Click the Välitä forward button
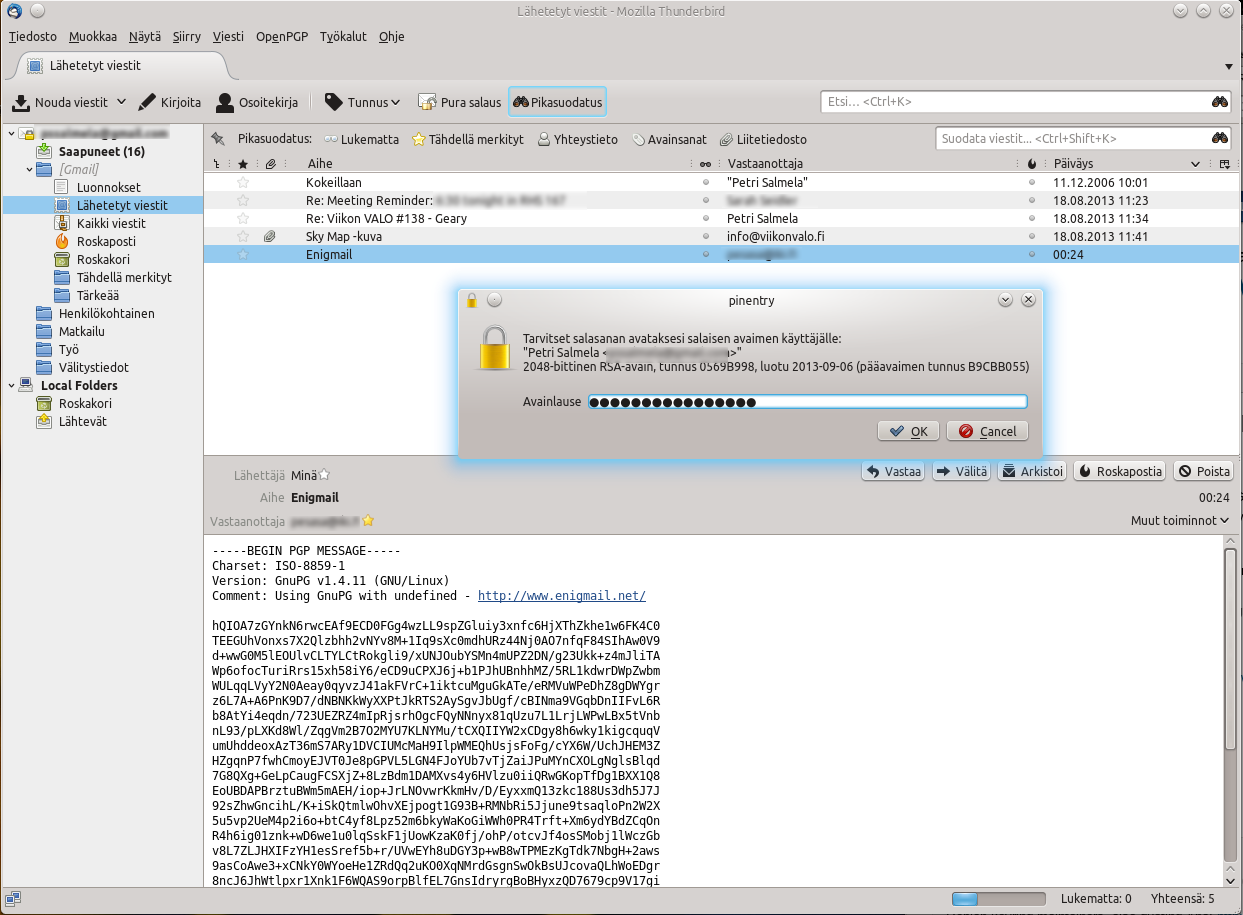 click(961, 471)
